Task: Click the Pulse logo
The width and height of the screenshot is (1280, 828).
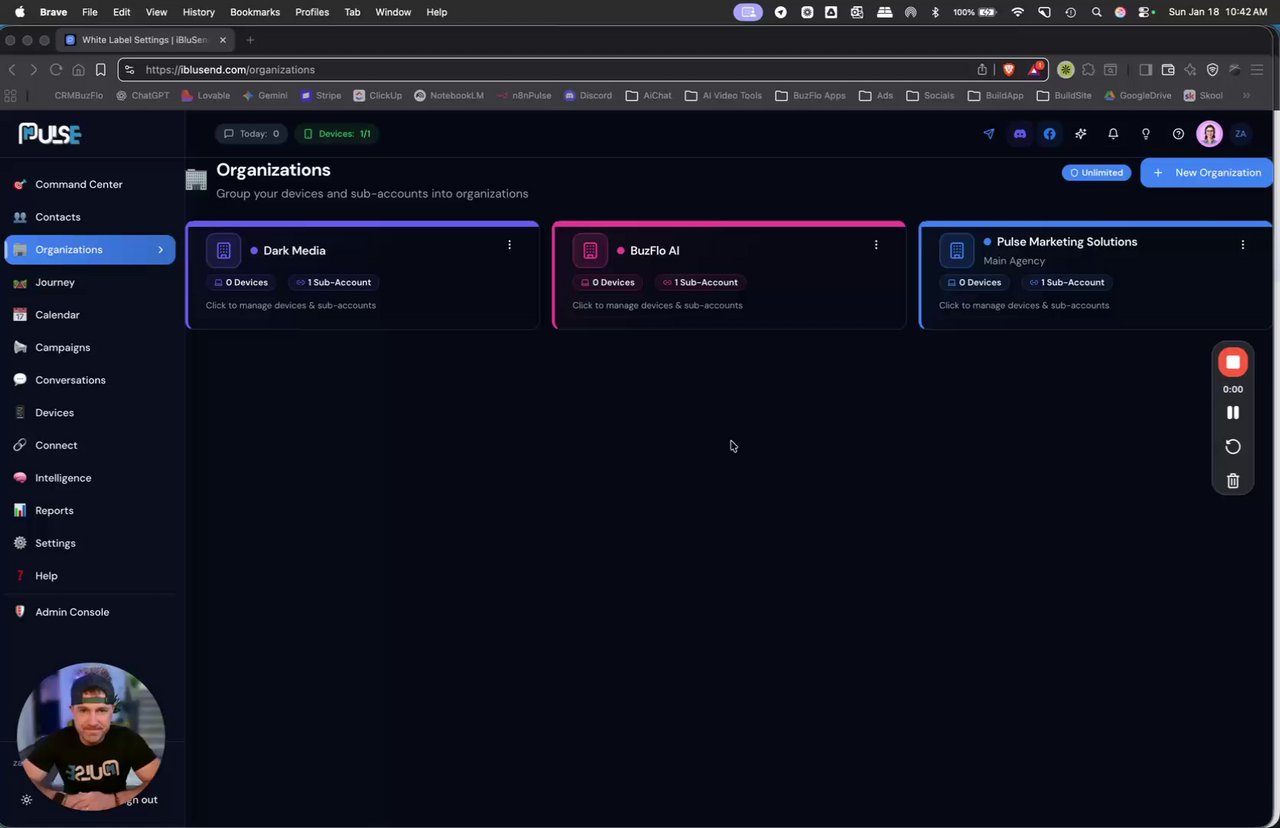Action: [x=49, y=134]
